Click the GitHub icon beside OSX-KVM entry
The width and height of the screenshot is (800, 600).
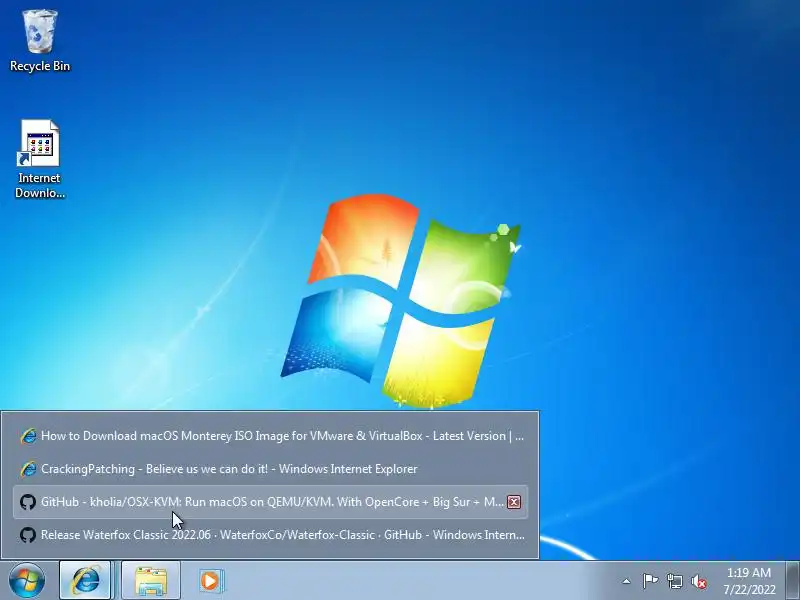[x=28, y=502]
